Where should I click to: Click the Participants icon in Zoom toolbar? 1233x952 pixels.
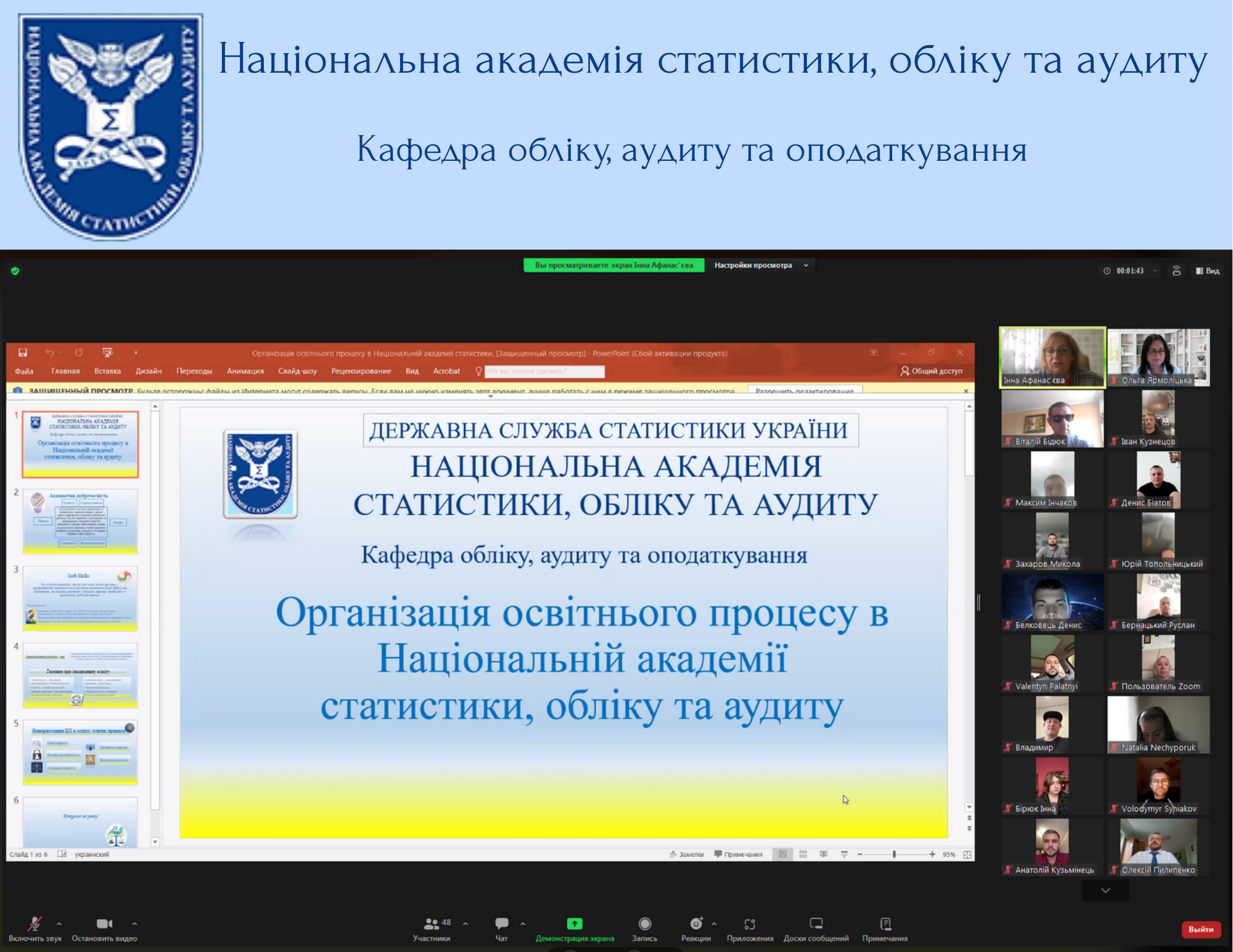tap(432, 924)
